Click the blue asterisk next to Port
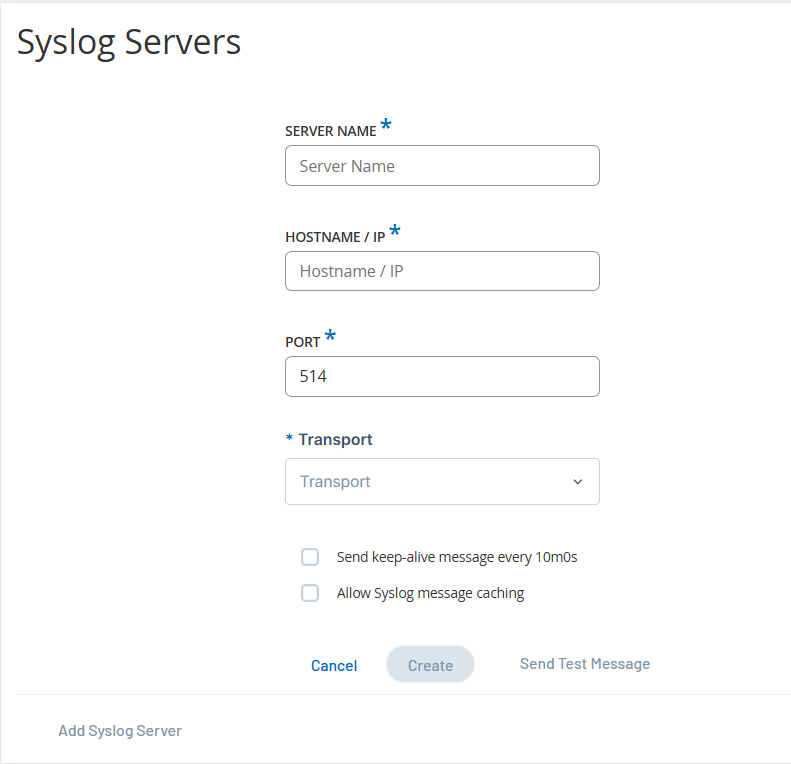This screenshot has width=791, height=764. 330,337
